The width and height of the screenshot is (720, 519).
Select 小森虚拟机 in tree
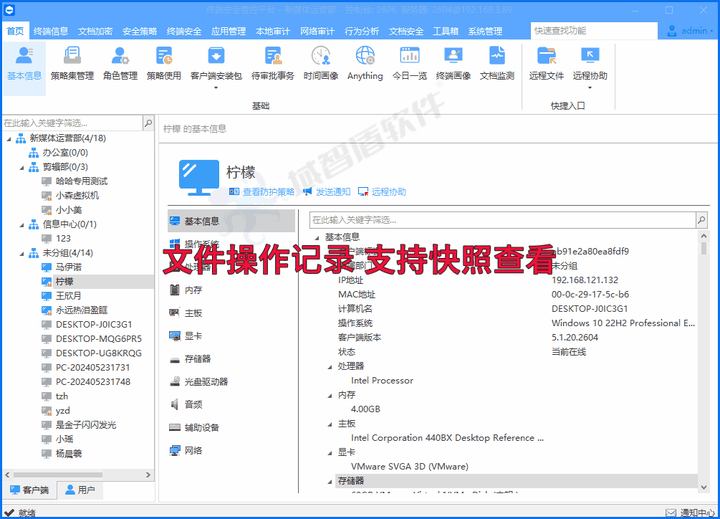tap(77, 196)
